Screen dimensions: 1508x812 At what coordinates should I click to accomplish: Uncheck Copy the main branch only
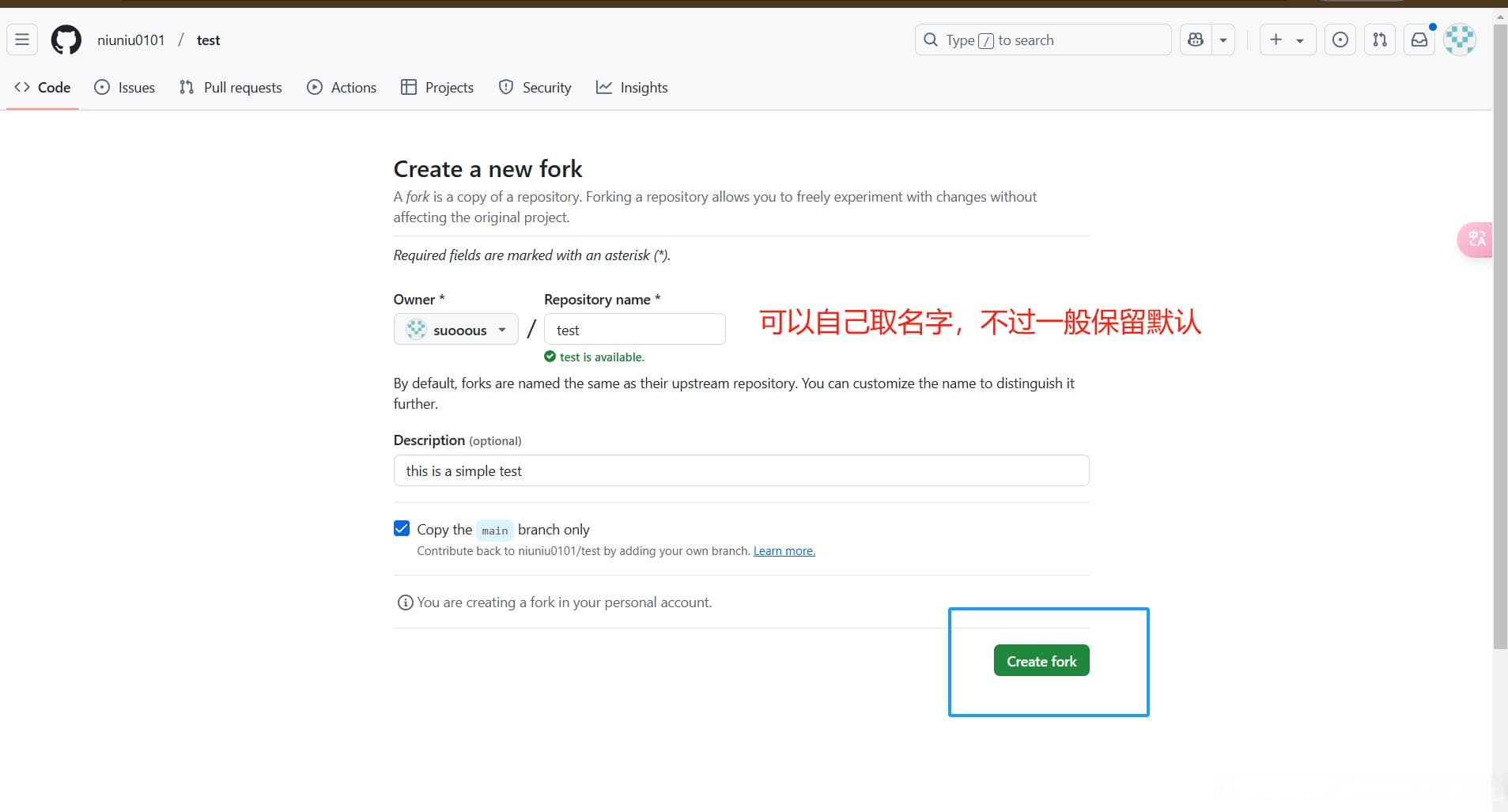click(x=402, y=528)
